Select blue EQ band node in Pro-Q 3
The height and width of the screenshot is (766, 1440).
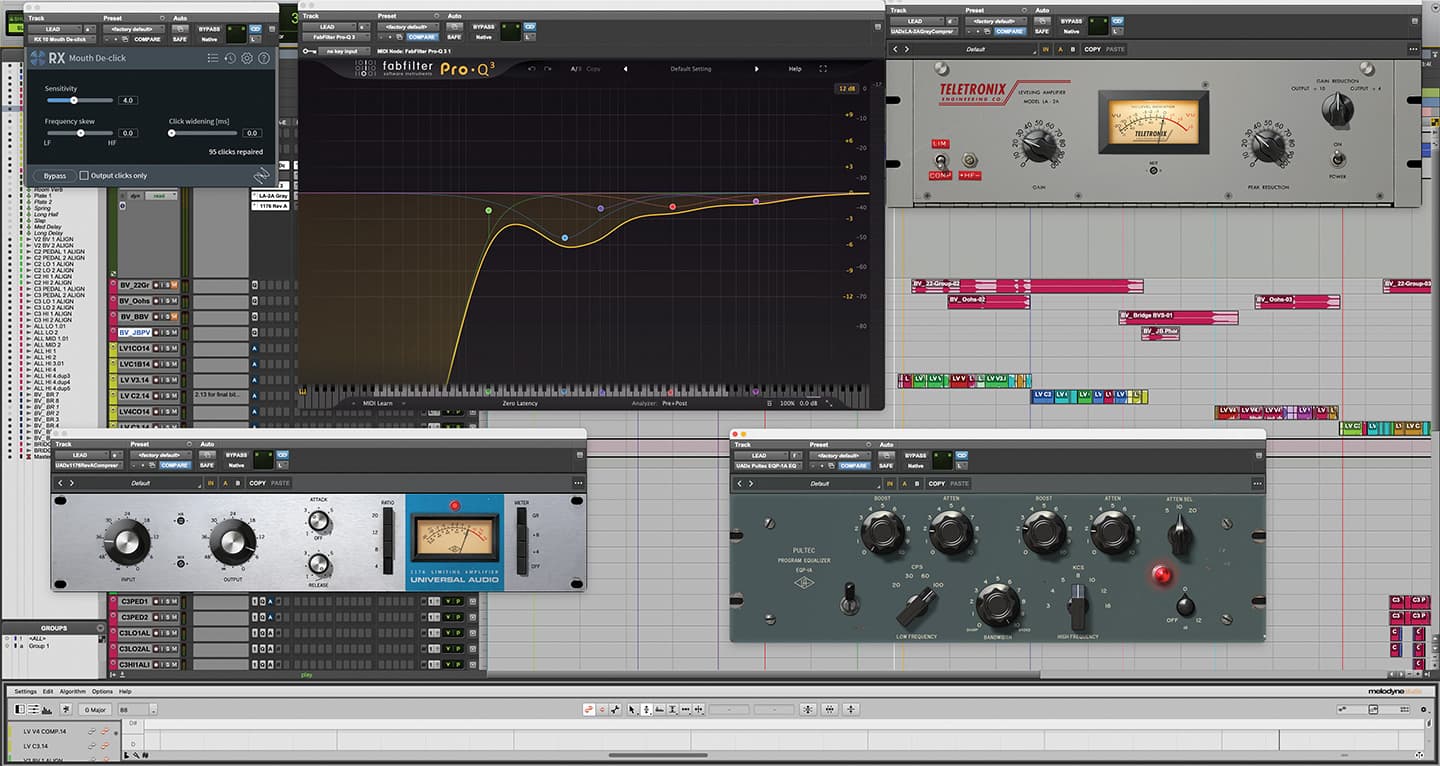click(565, 238)
